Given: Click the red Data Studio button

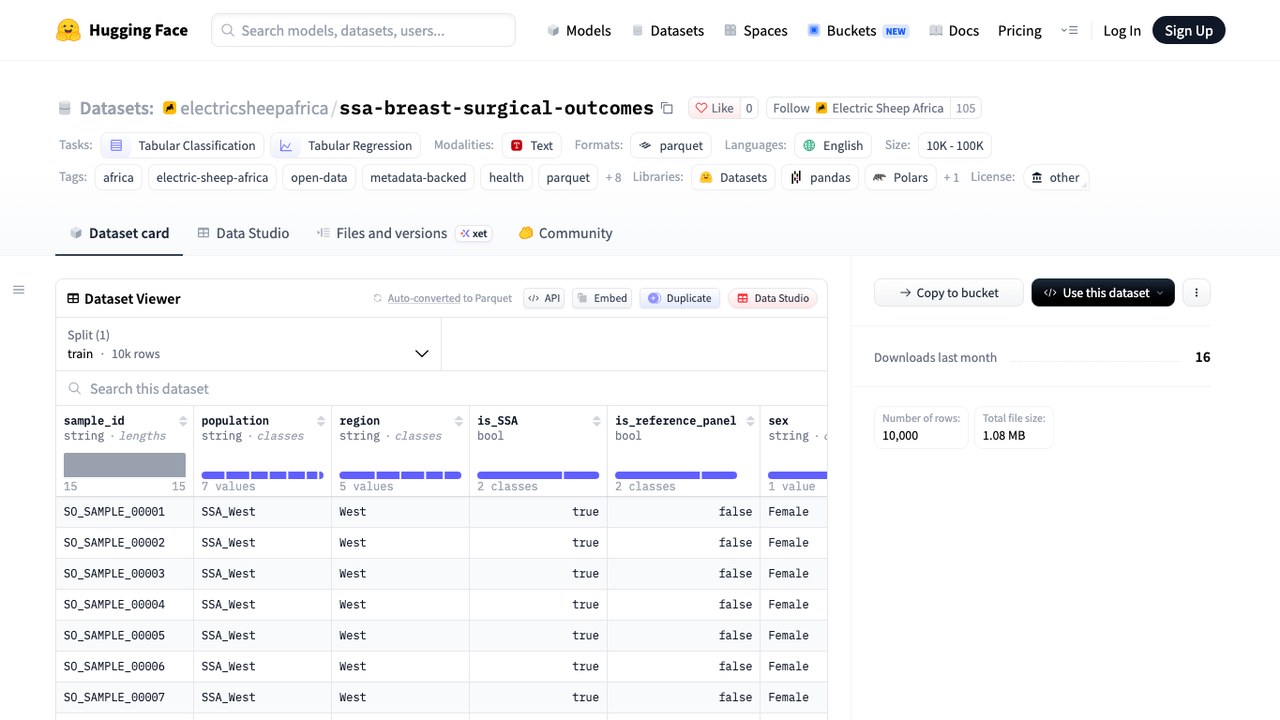Looking at the screenshot, I should pyautogui.click(x=772, y=298).
